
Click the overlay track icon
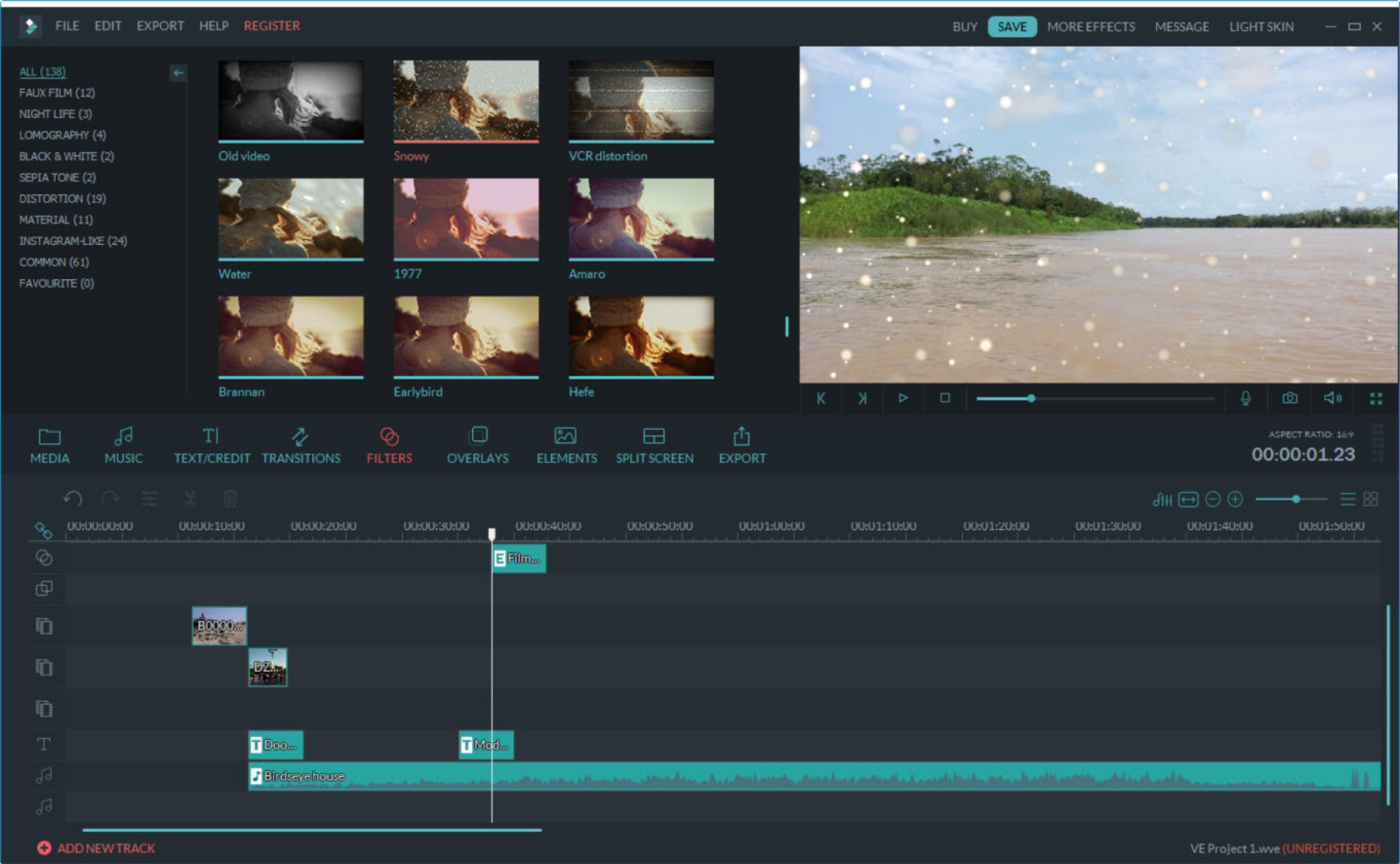pyautogui.click(x=44, y=588)
